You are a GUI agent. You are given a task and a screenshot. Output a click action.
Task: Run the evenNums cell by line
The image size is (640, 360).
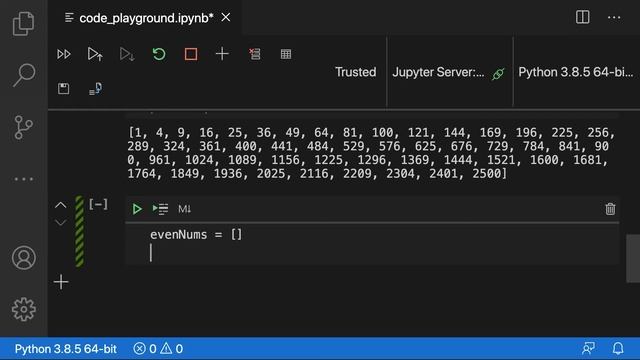click(160, 209)
